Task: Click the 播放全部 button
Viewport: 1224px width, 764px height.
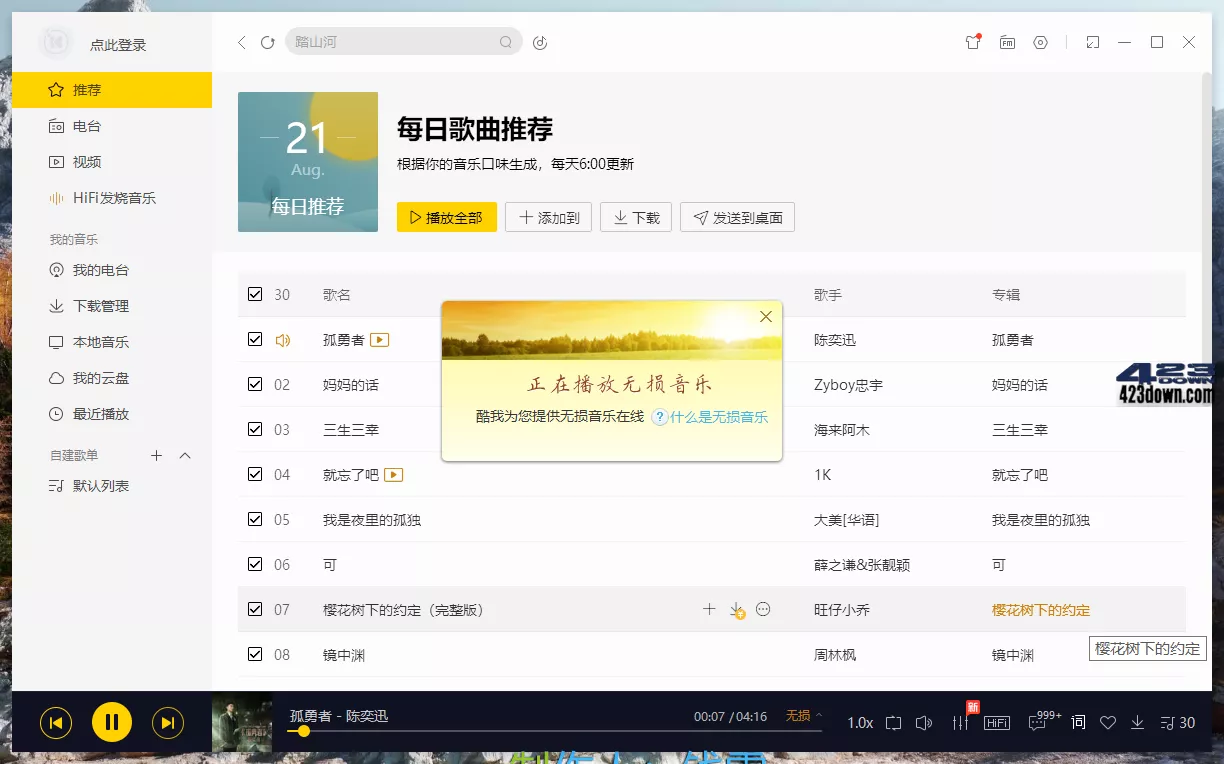Action: click(x=446, y=216)
